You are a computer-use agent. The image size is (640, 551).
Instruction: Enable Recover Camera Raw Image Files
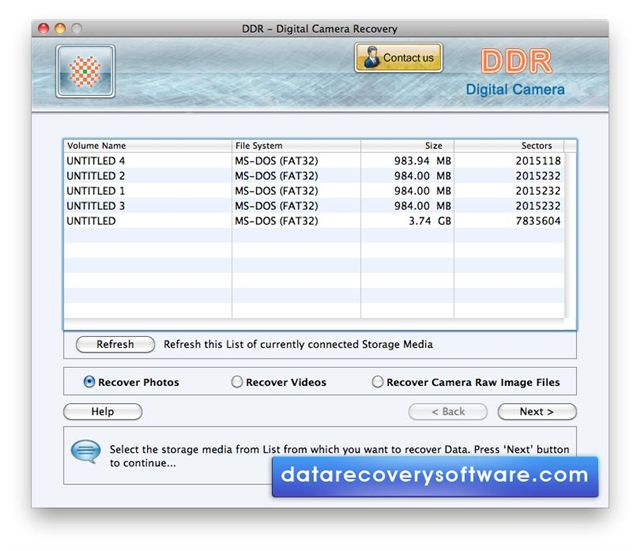[378, 382]
